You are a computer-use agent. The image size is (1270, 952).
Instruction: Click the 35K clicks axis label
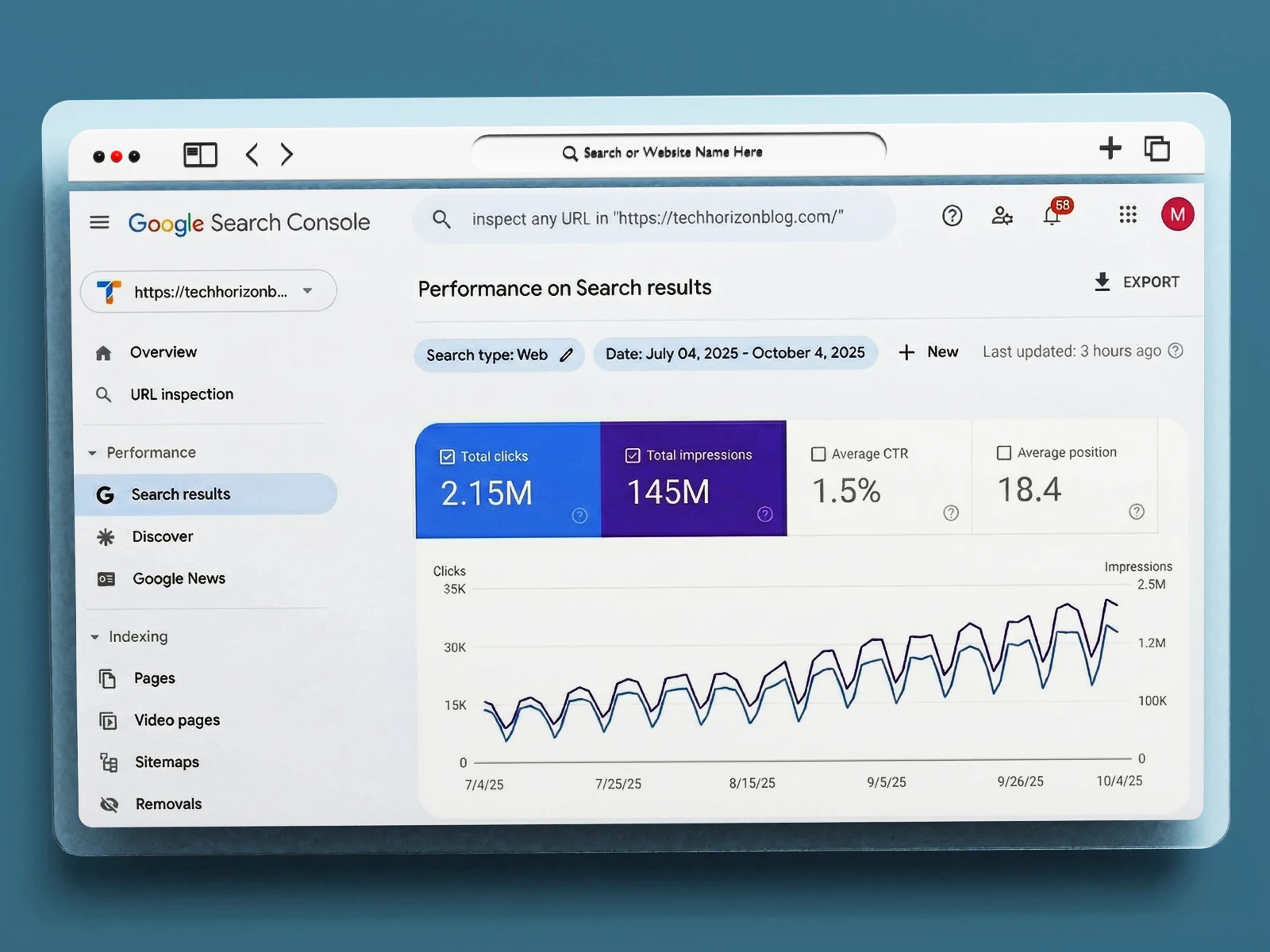455,589
